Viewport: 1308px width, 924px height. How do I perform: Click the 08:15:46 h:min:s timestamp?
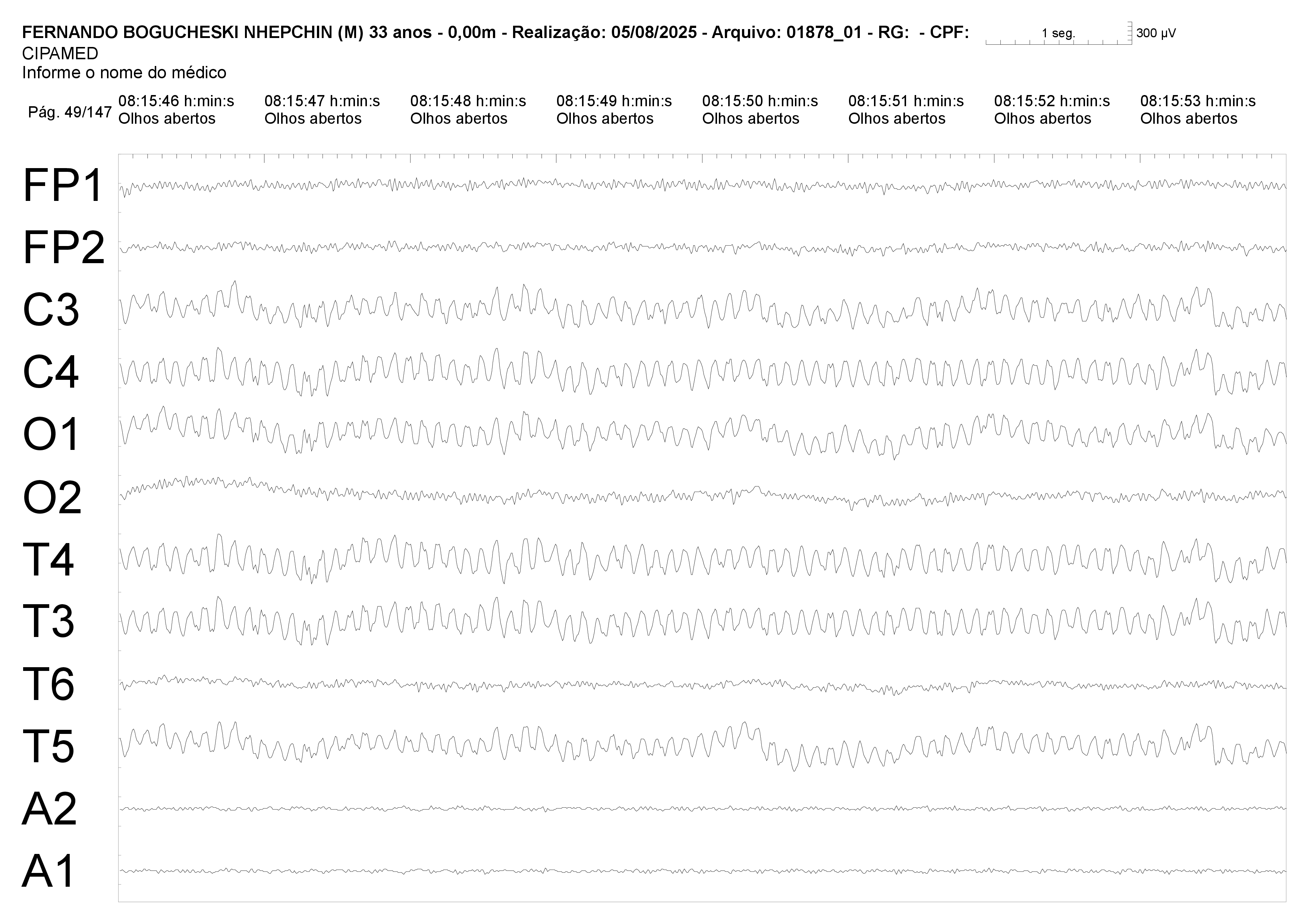(176, 101)
